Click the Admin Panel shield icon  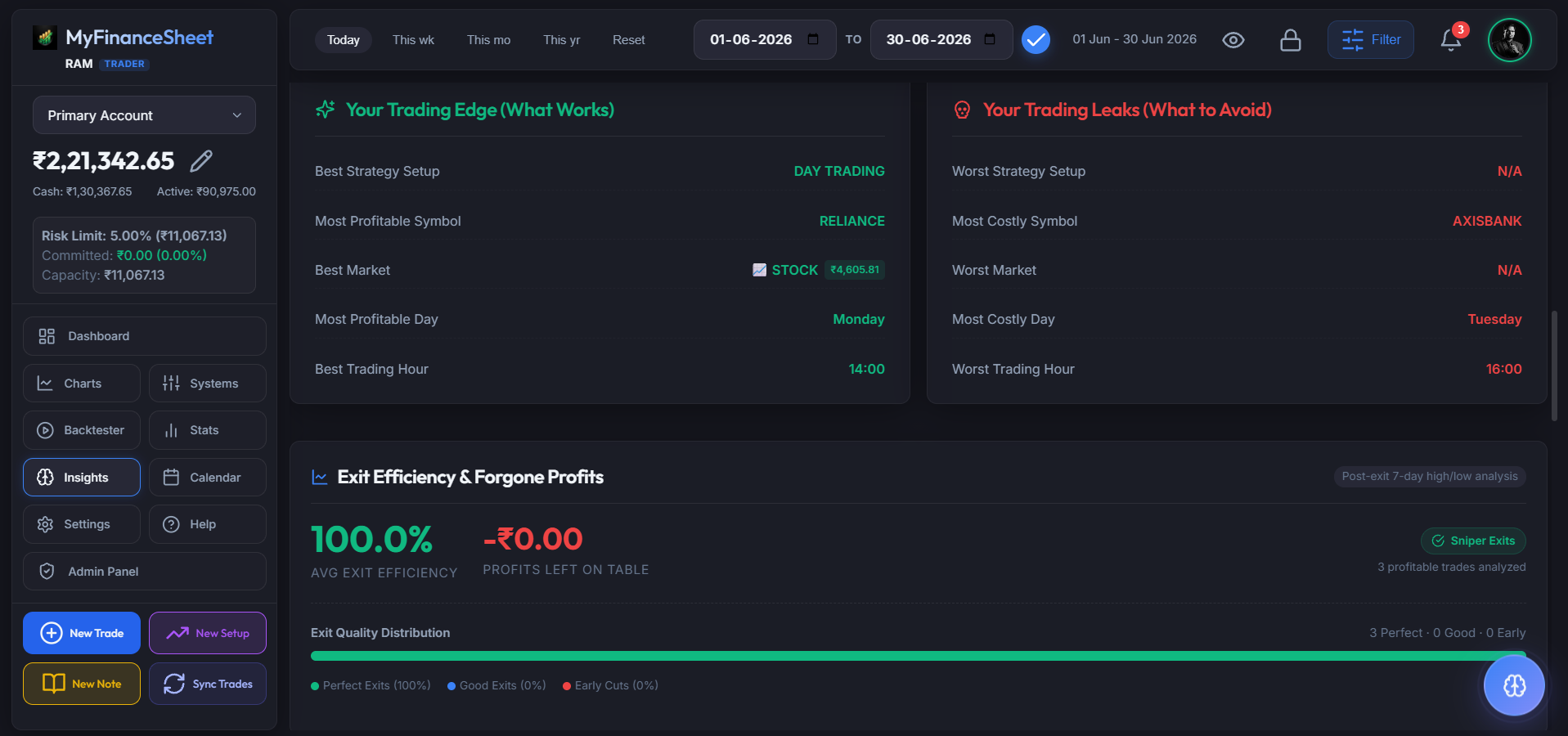point(47,572)
